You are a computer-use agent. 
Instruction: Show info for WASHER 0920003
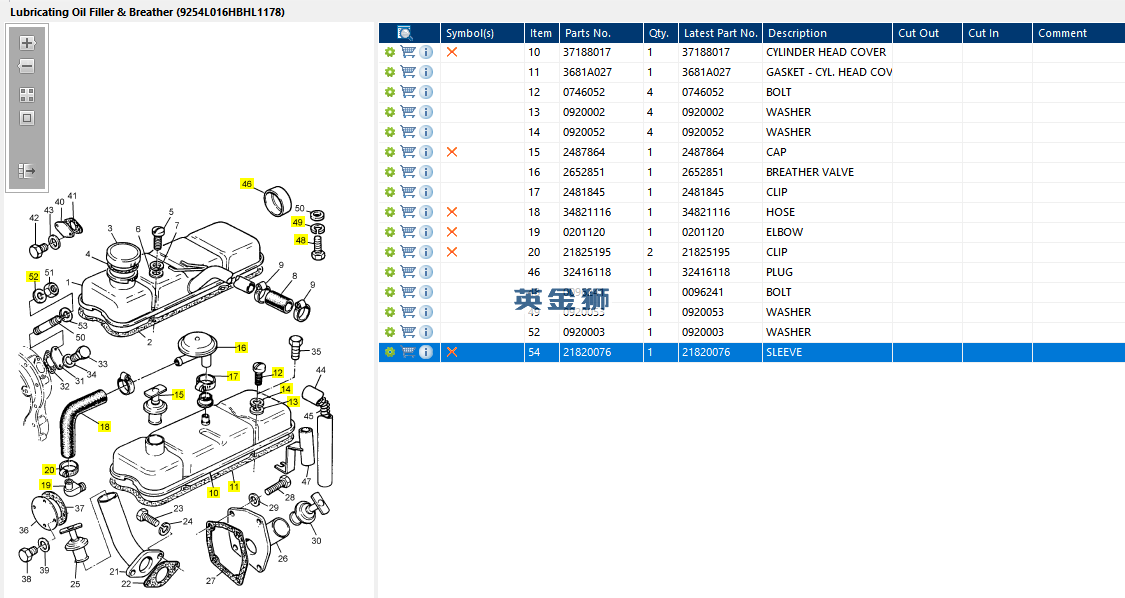tap(426, 332)
